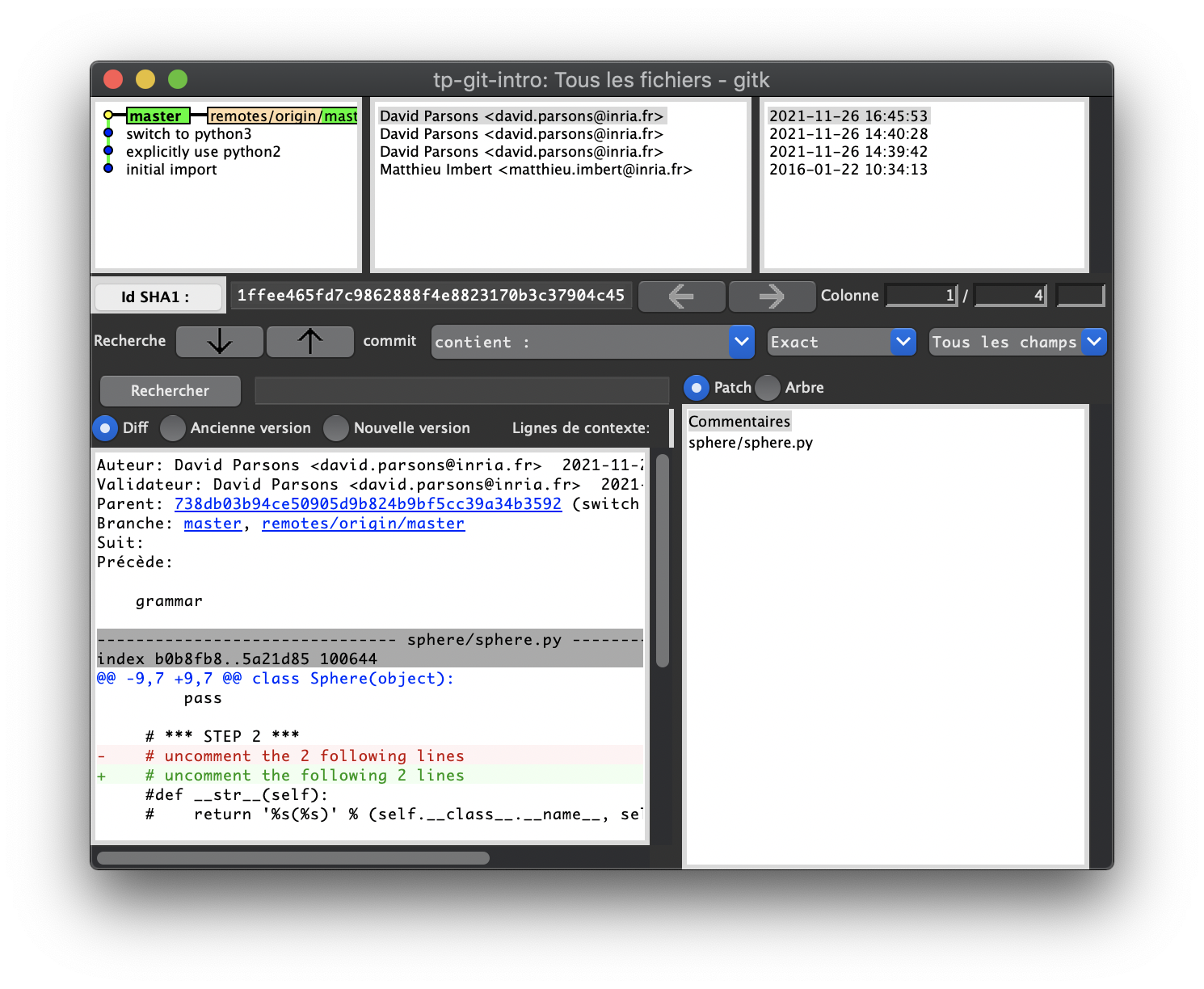This screenshot has height=989, width=1204.
Task: Select the Diff radio button
Action: click(x=105, y=428)
